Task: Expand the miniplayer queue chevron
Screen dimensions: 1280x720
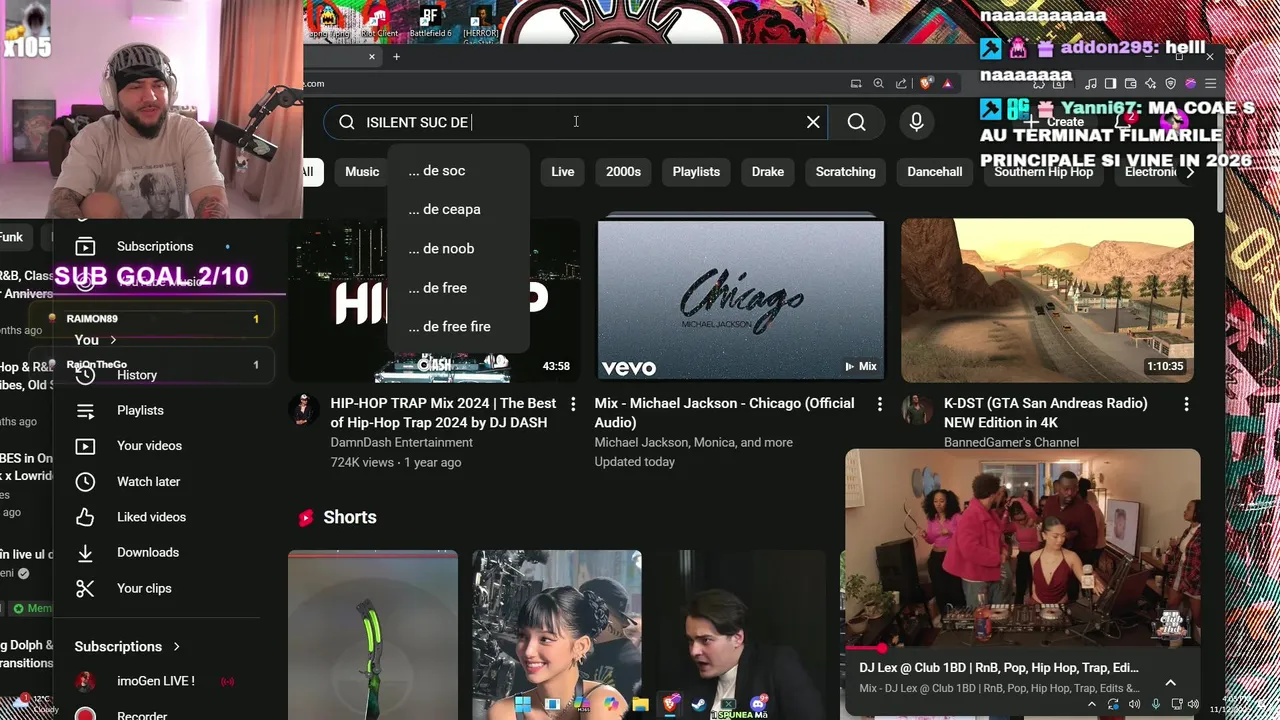Action: coord(1170,683)
